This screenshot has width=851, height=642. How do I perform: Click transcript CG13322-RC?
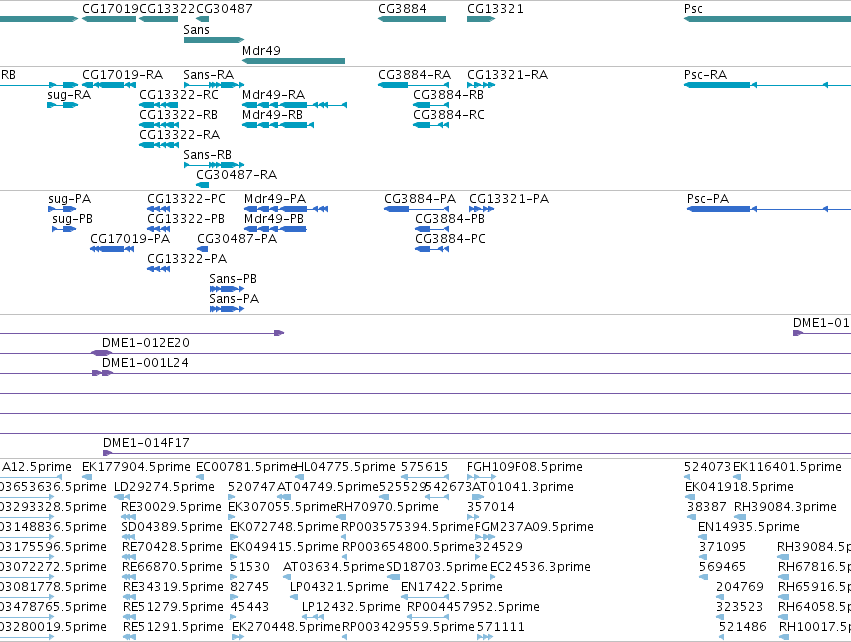click(x=179, y=95)
